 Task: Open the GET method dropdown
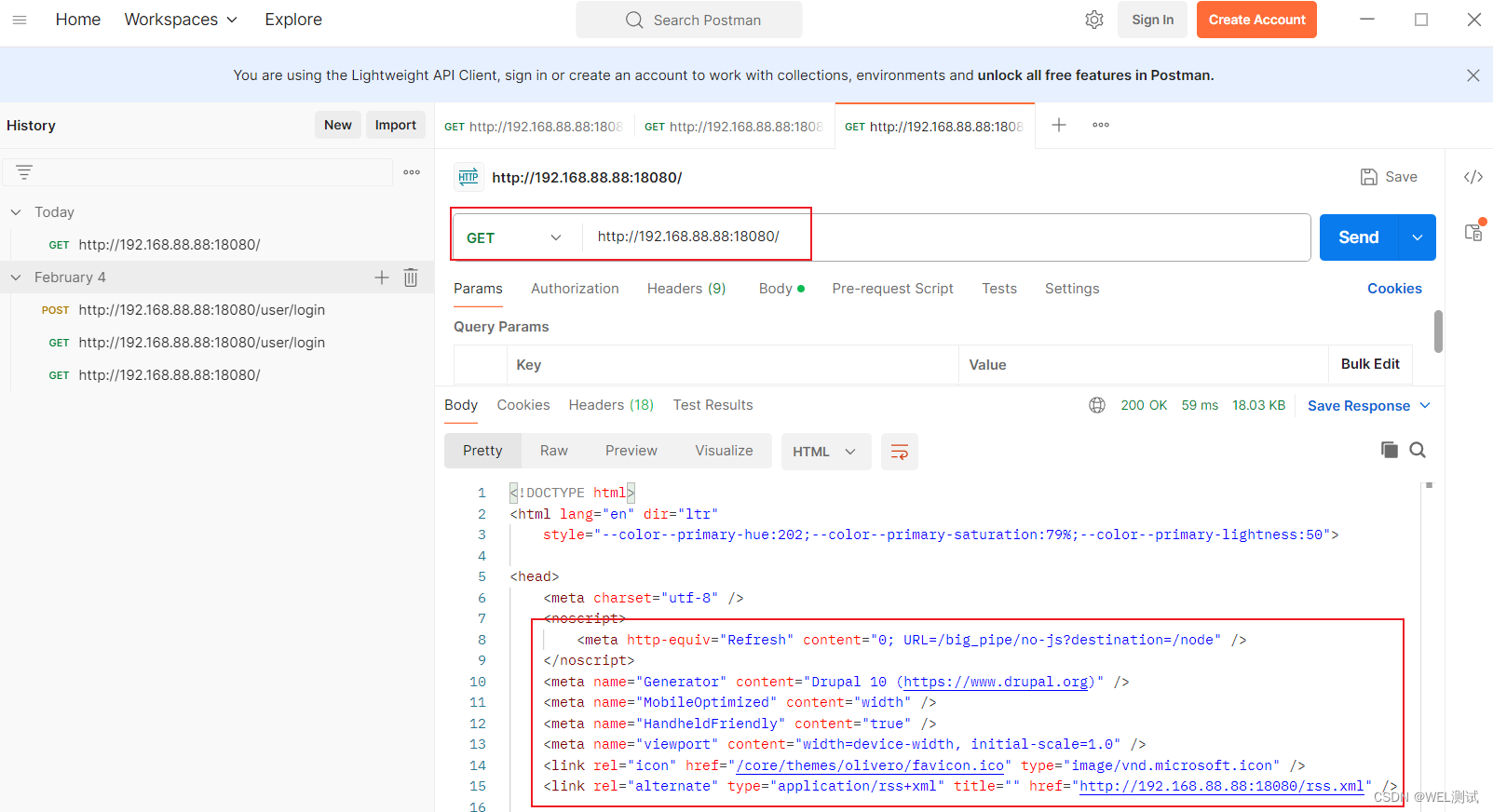[x=514, y=237]
